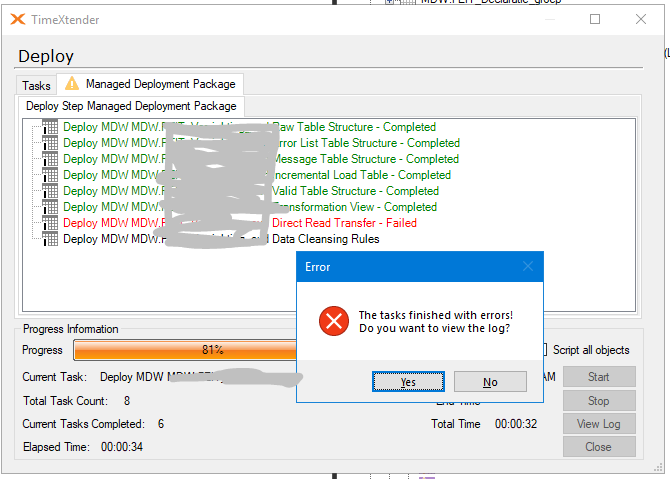Click the Elapsed Time value 00:00:34
Image resolution: width=670 pixels, height=479 pixels.
pos(122,447)
